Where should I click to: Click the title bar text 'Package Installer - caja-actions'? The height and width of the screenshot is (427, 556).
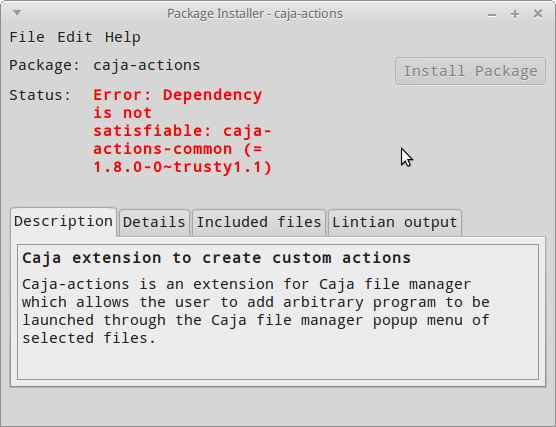(x=255, y=14)
